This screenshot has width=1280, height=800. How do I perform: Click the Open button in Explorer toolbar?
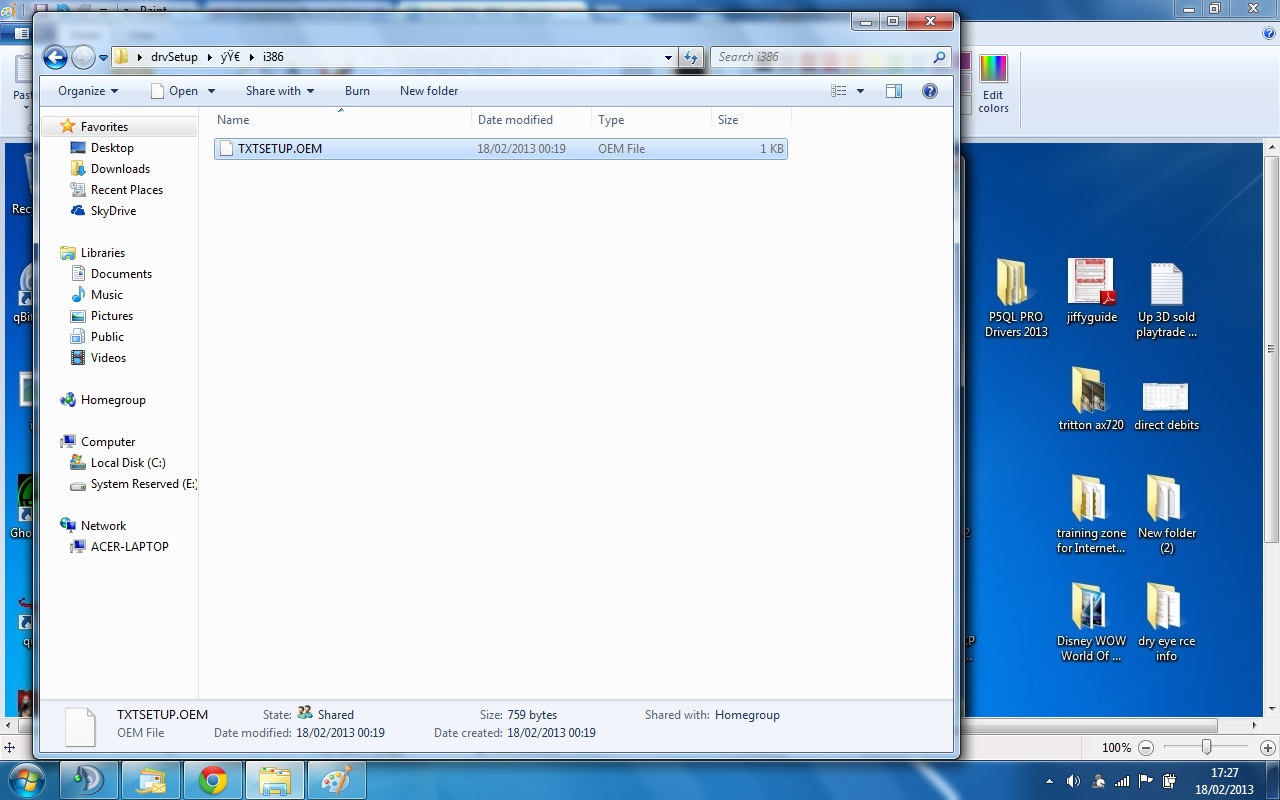pos(174,91)
